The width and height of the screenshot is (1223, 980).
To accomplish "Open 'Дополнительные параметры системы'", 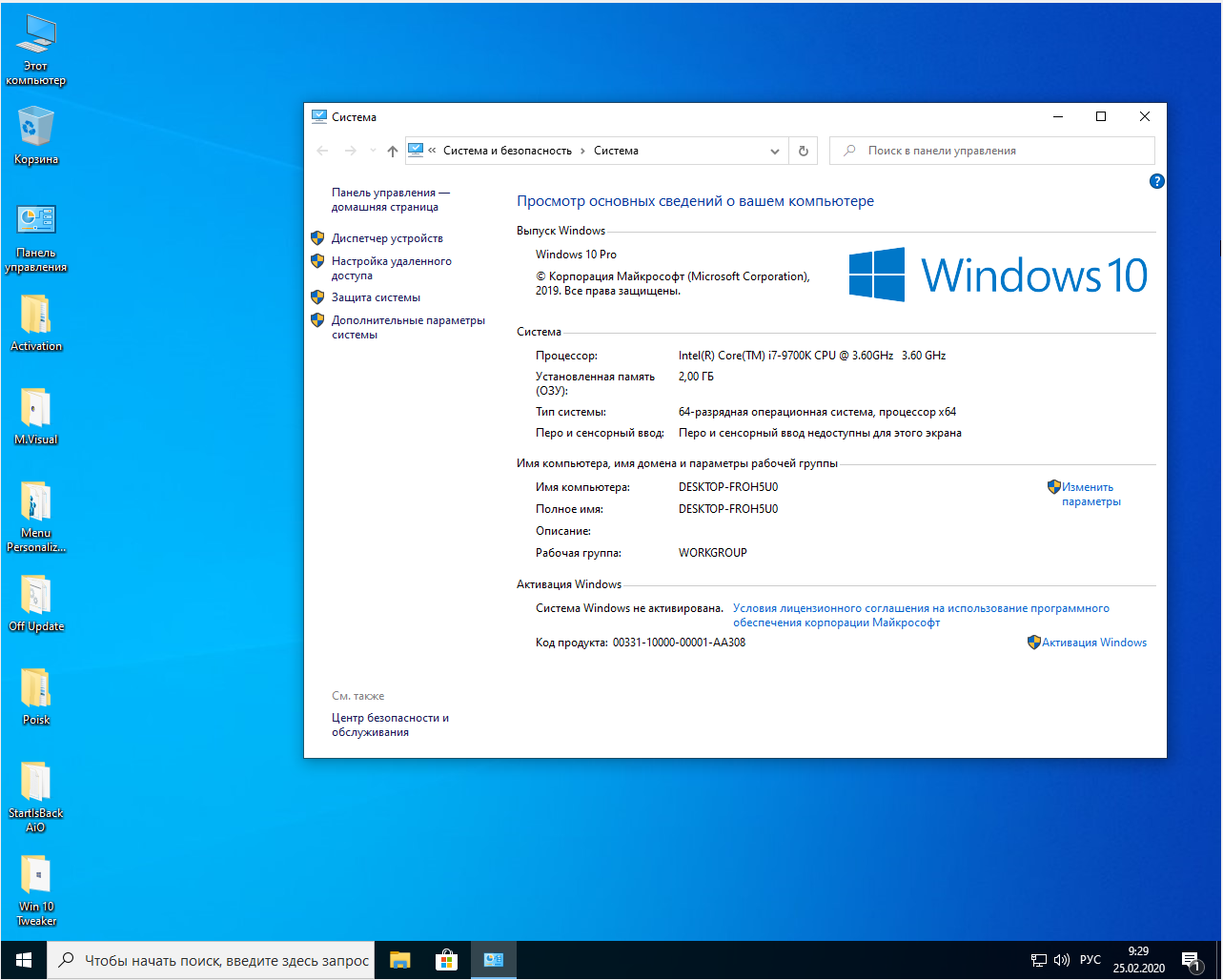I will pos(408,327).
